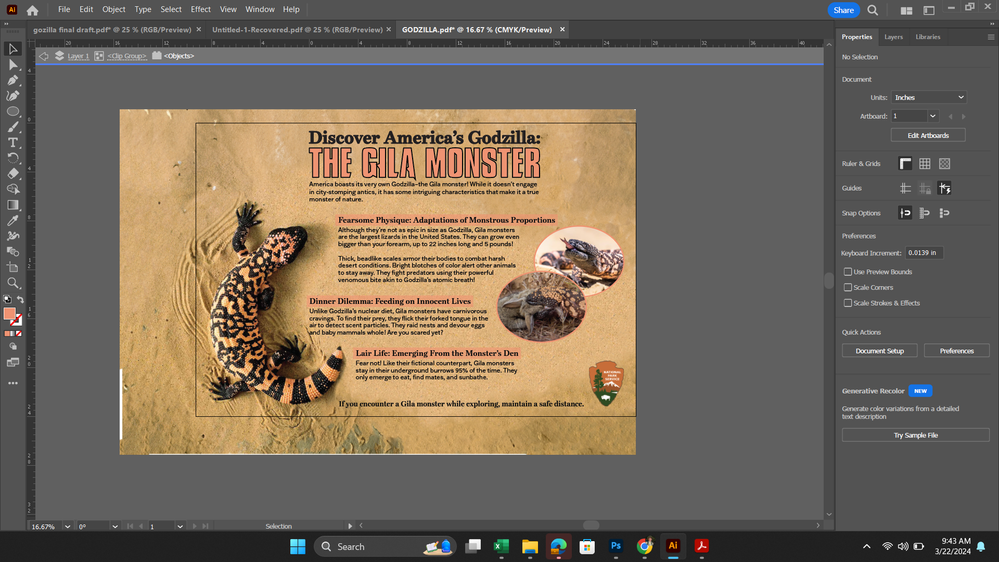999x562 pixels.
Task: Select the Gradient tool
Action: [13, 205]
